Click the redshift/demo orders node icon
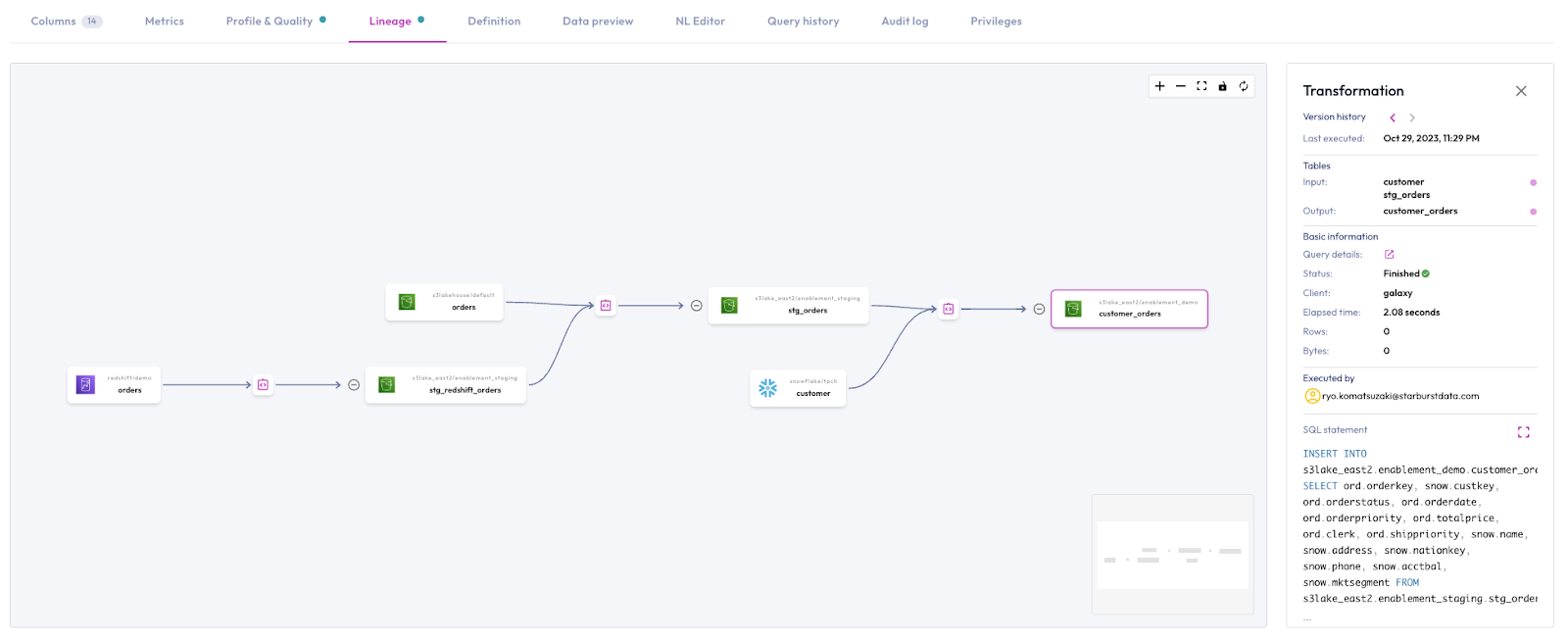This screenshot has width=1568, height=639. [86, 385]
